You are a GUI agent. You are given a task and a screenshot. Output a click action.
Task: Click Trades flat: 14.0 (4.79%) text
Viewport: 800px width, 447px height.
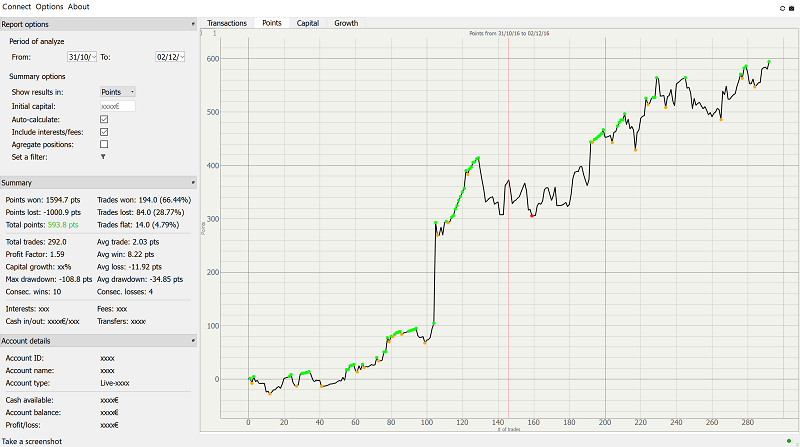pos(138,225)
